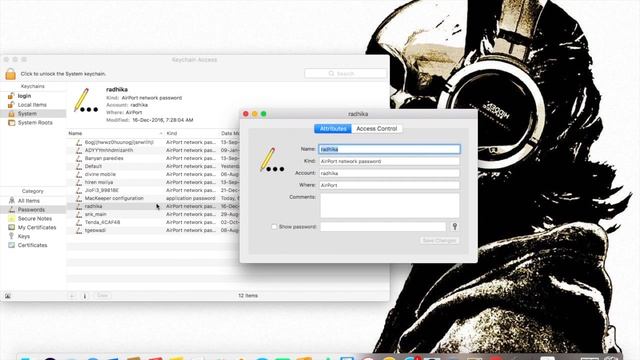Click the info button below the items list
The height and width of the screenshot is (360, 640).
pyautogui.click(x=85, y=296)
